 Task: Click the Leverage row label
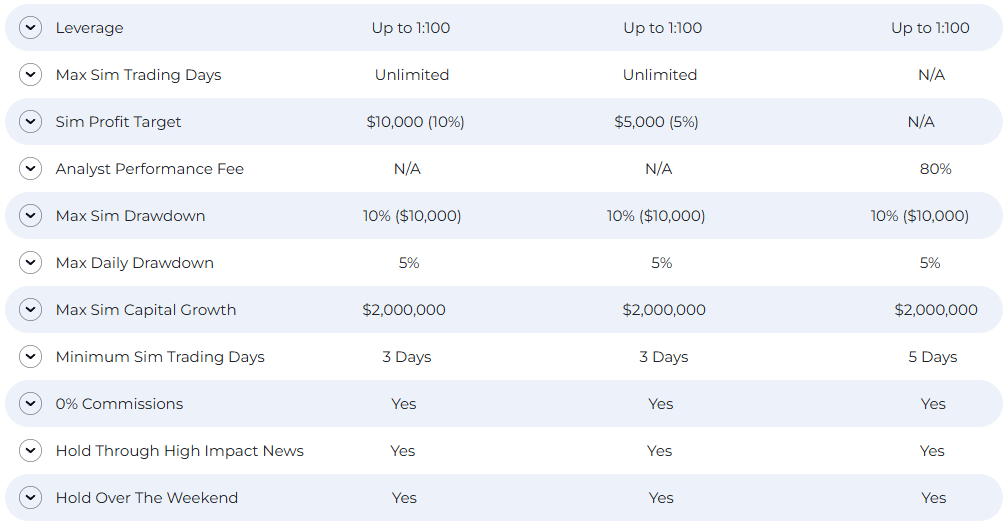point(89,28)
